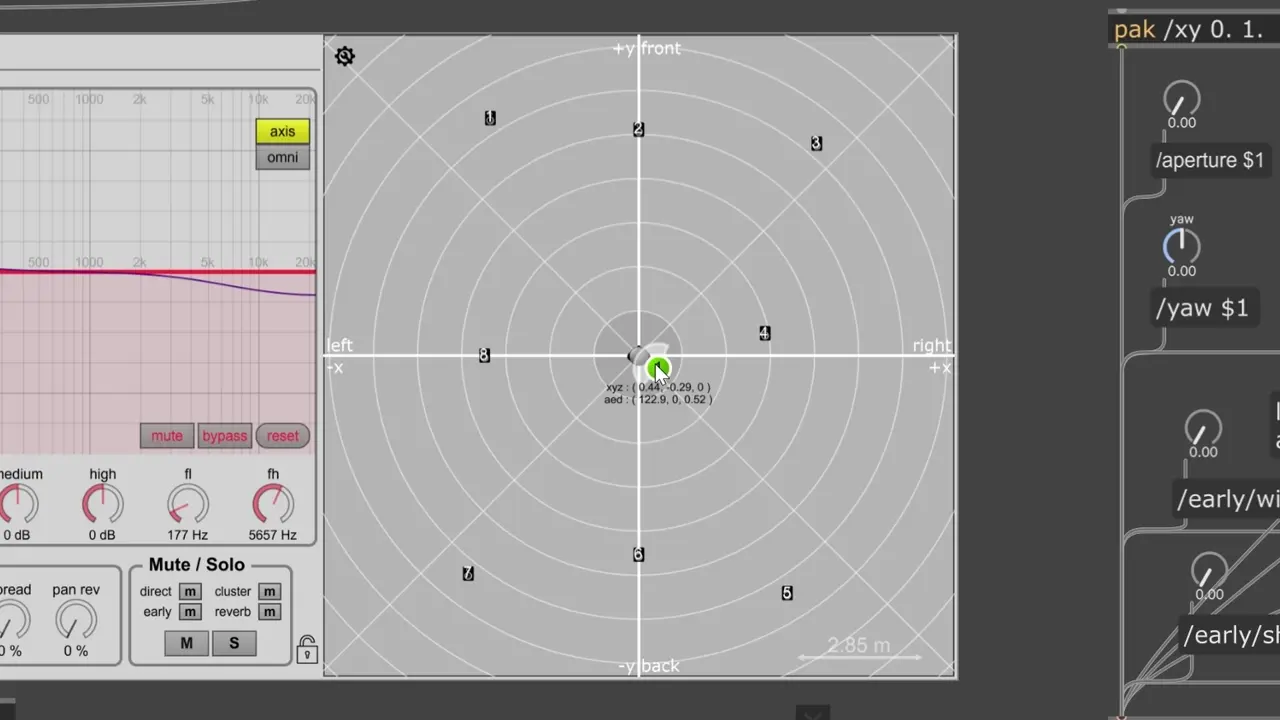Select speaker marker 1 in the viewer
The width and height of the screenshot is (1280, 720).
click(x=490, y=118)
